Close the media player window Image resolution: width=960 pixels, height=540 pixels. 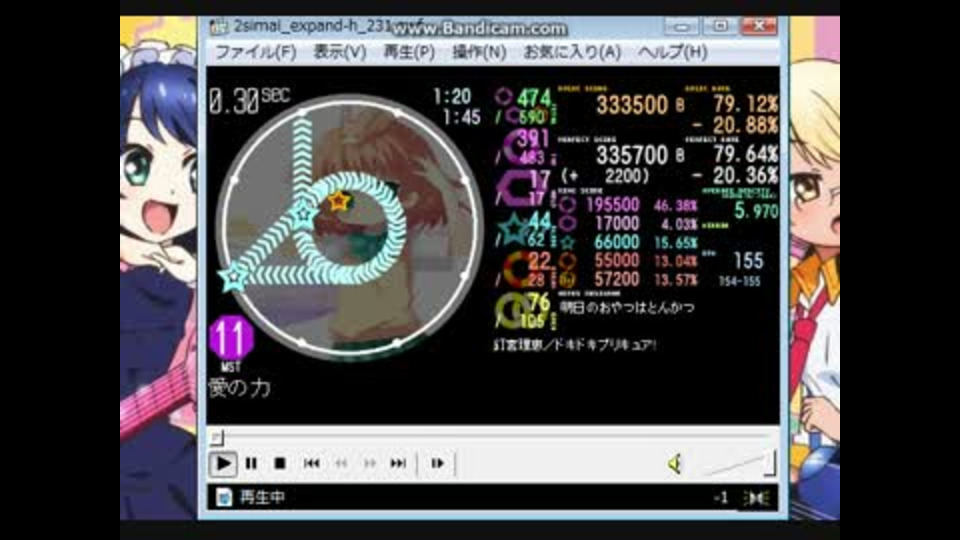[x=759, y=26]
